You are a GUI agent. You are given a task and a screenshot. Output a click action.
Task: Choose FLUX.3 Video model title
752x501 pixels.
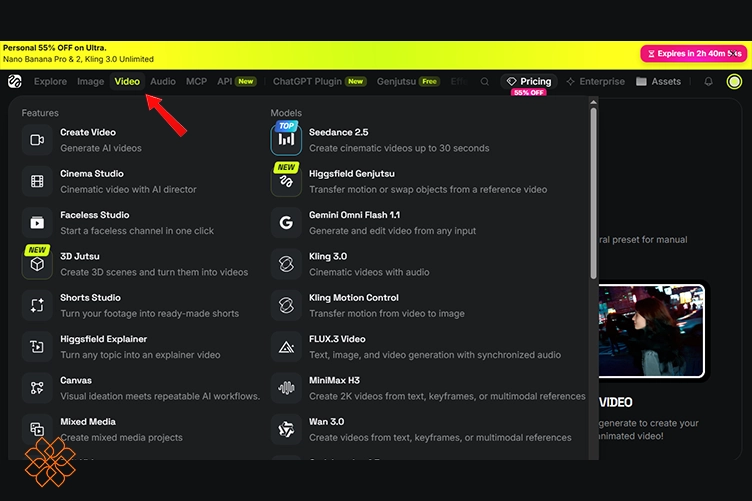pos(337,339)
